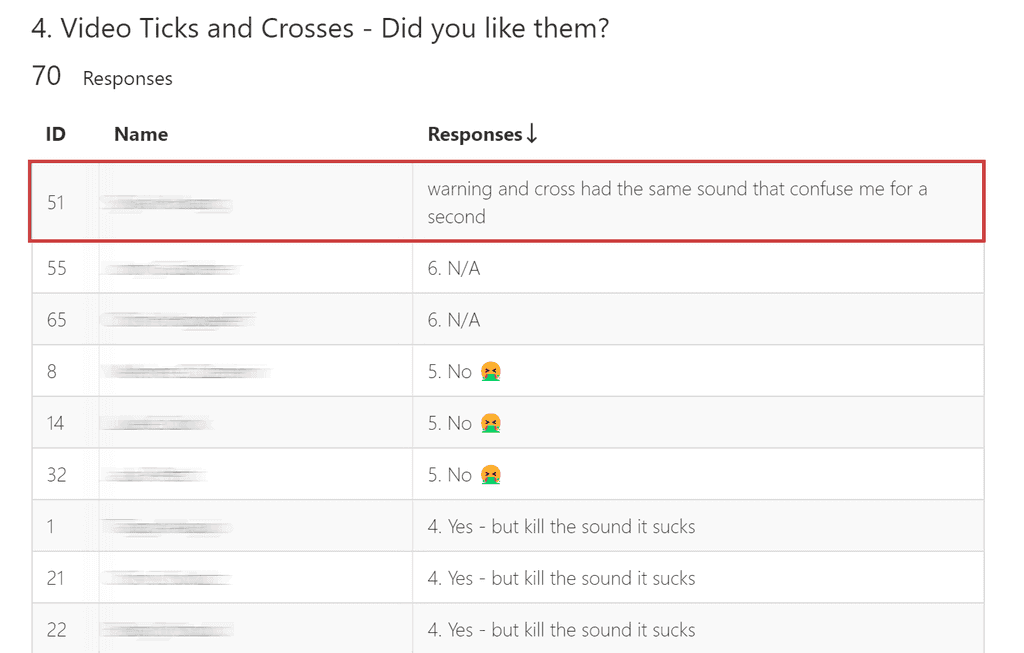Select the 'Yes' response in row ID 22

tap(561, 630)
